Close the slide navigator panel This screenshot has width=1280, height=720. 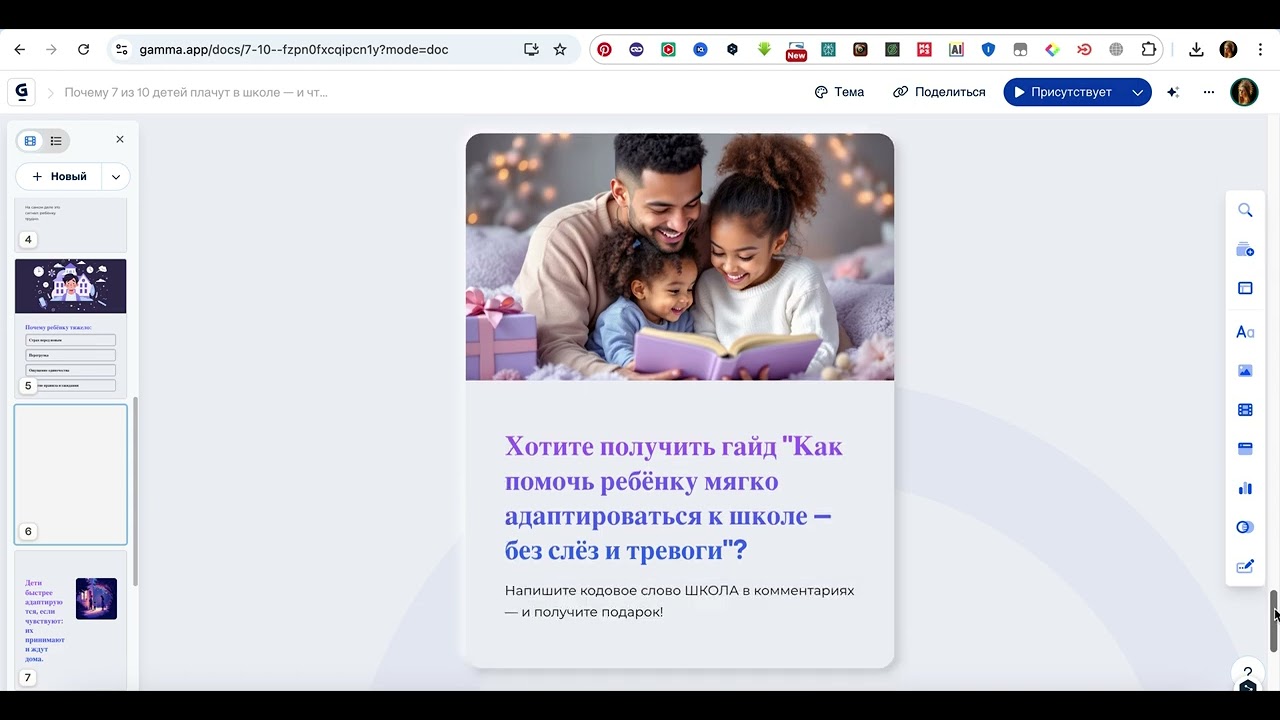point(120,140)
